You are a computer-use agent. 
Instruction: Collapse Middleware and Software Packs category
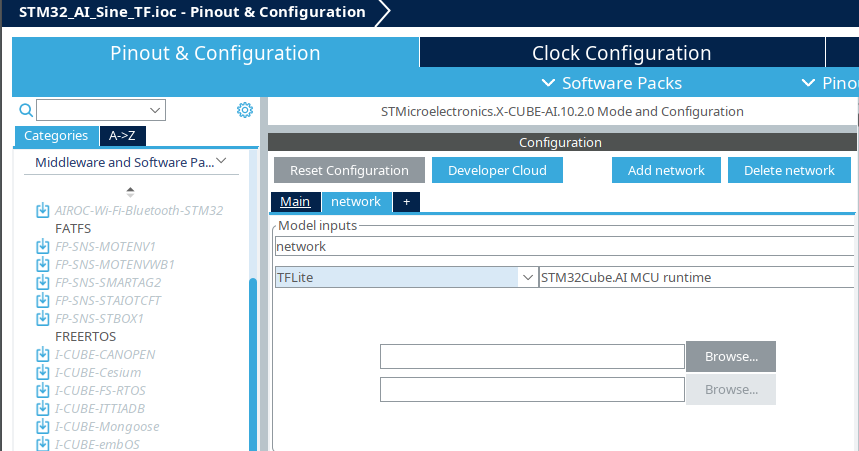(x=221, y=161)
